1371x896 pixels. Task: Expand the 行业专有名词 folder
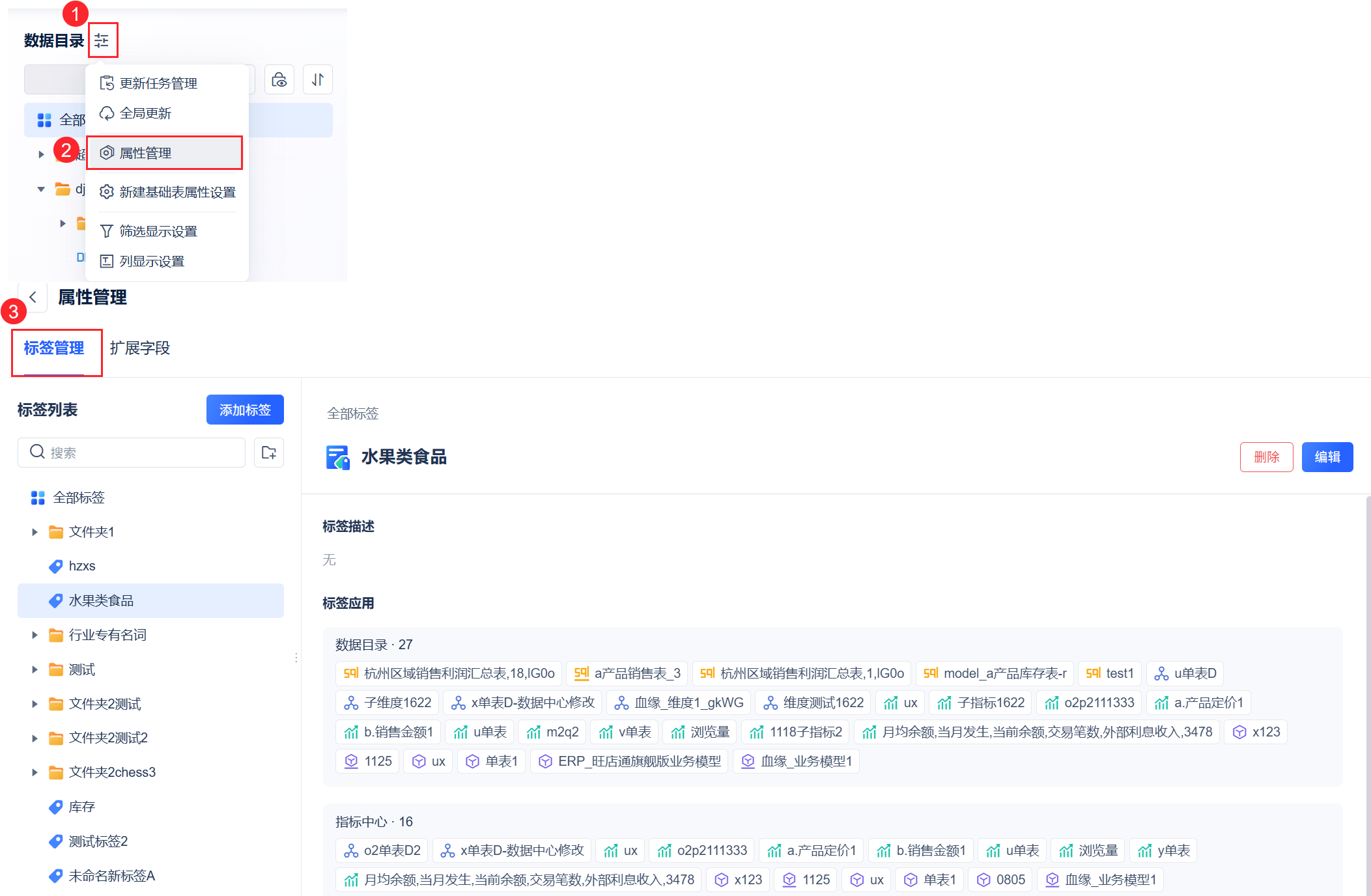pyautogui.click(x=35, y=635)
